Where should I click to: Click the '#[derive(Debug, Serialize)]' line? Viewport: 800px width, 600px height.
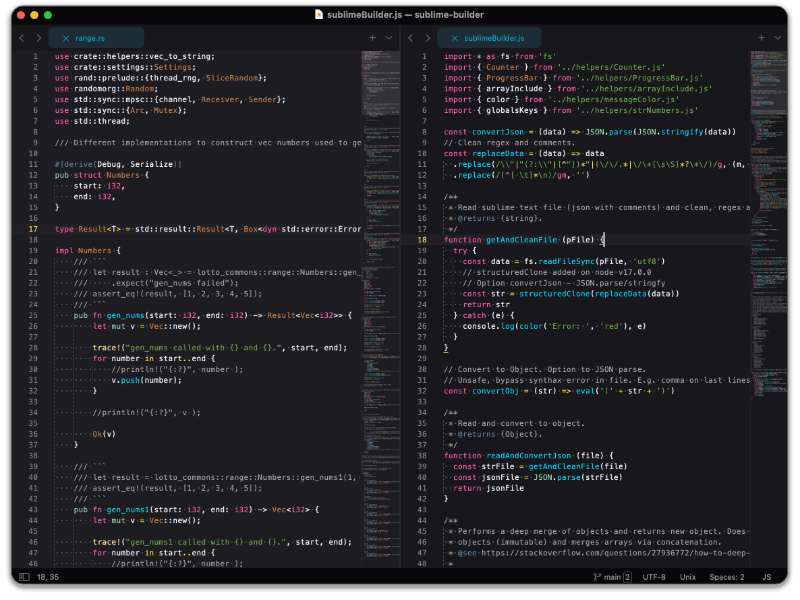[x=118, y=164]
